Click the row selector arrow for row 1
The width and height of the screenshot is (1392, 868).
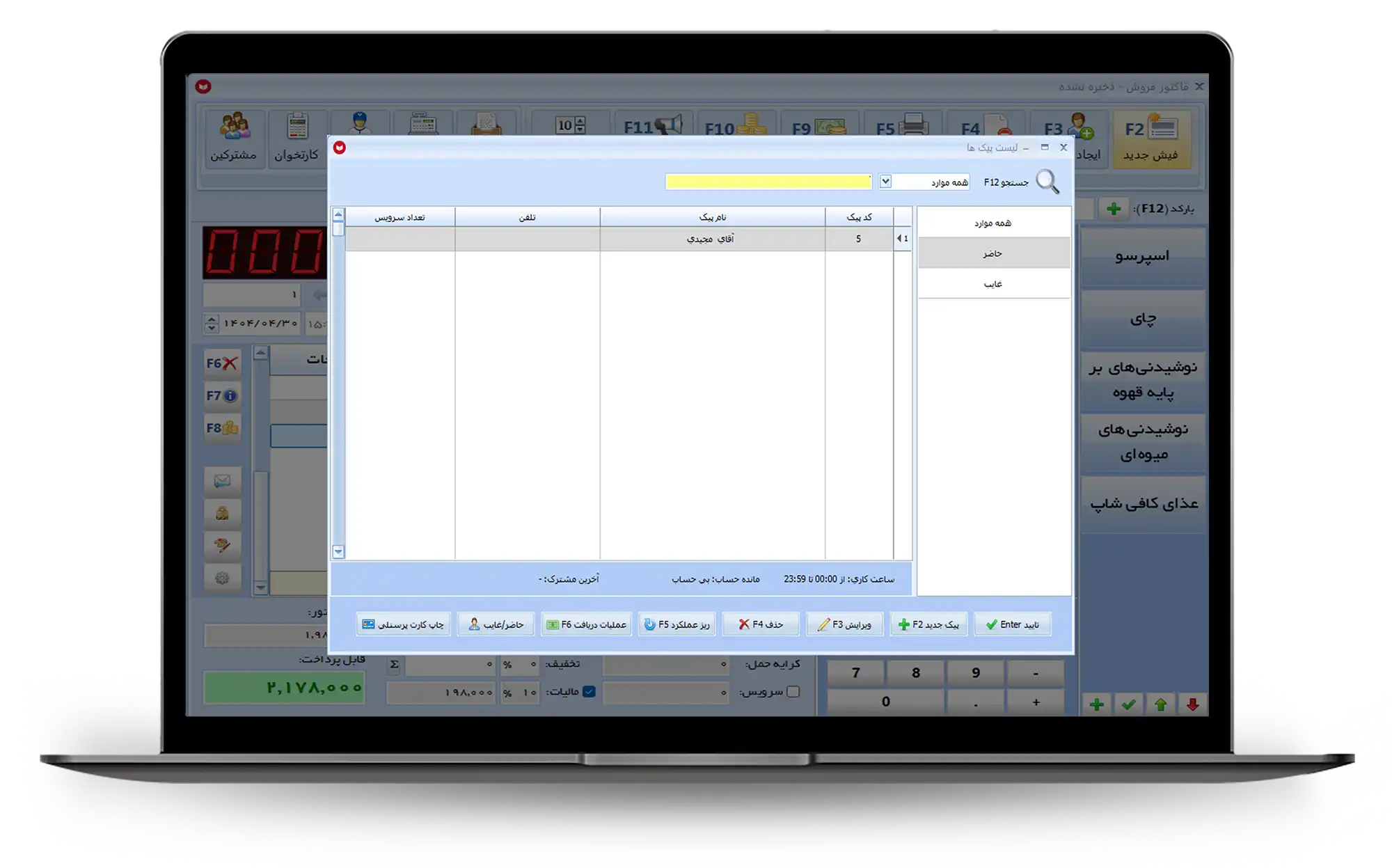[903, 239]
